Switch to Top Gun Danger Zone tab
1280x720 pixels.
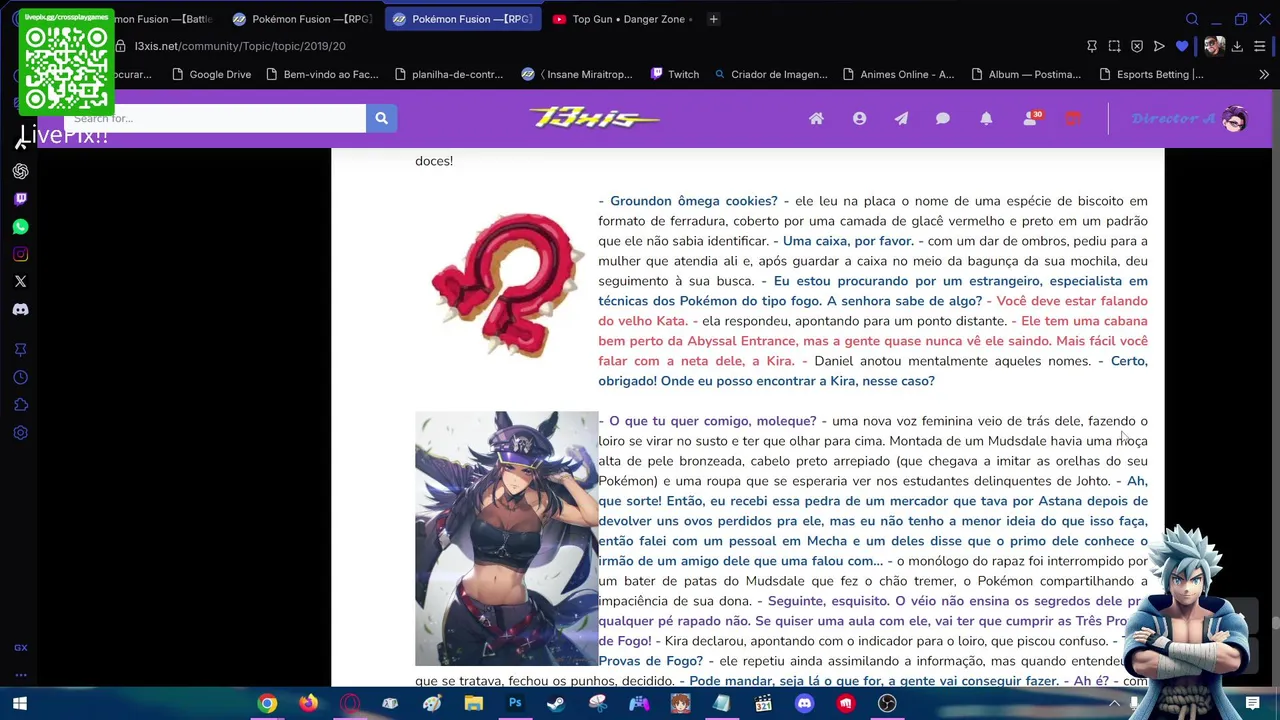[x=621, y=19]
